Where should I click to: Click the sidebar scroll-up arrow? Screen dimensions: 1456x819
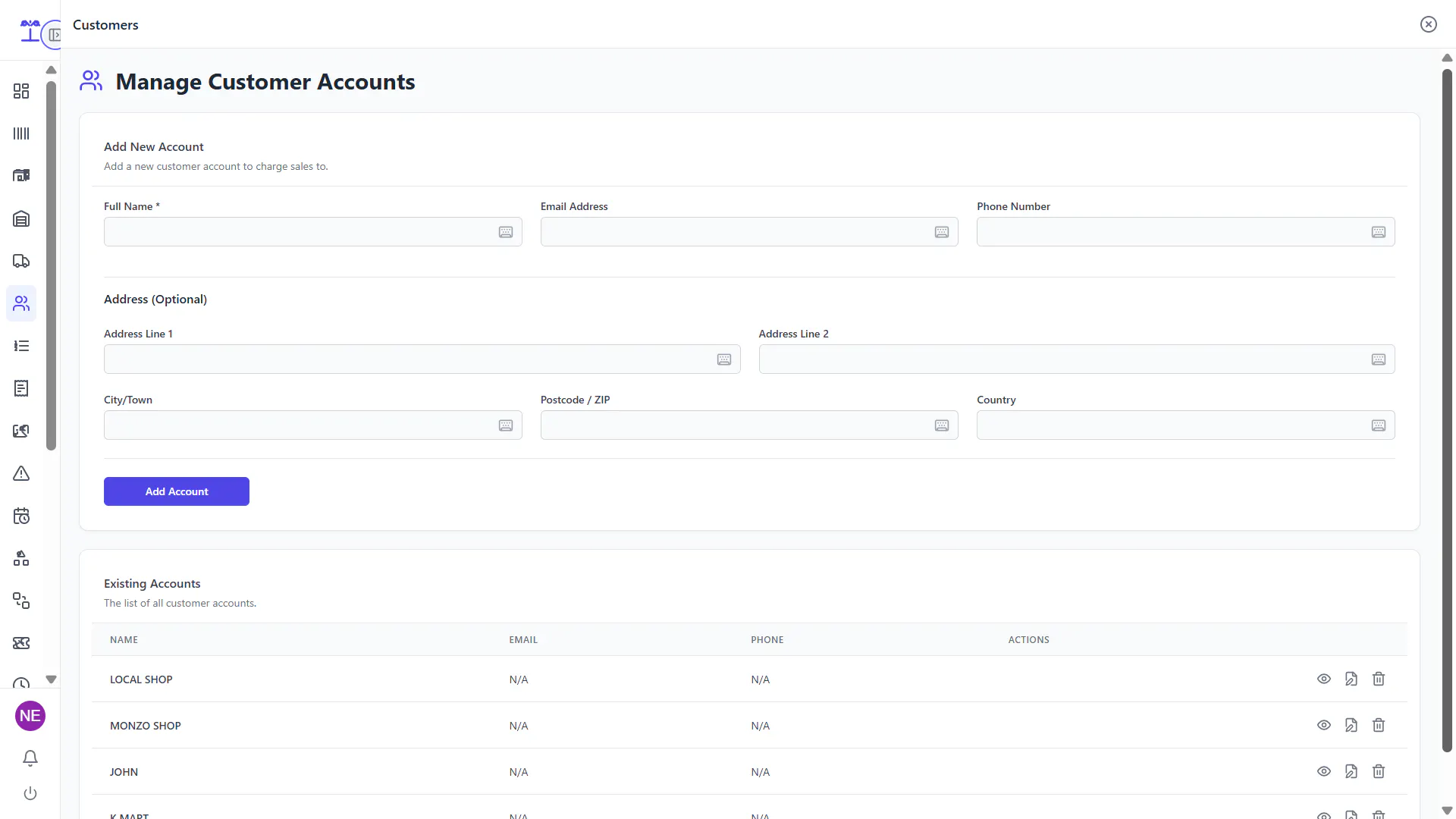point(51,70)
